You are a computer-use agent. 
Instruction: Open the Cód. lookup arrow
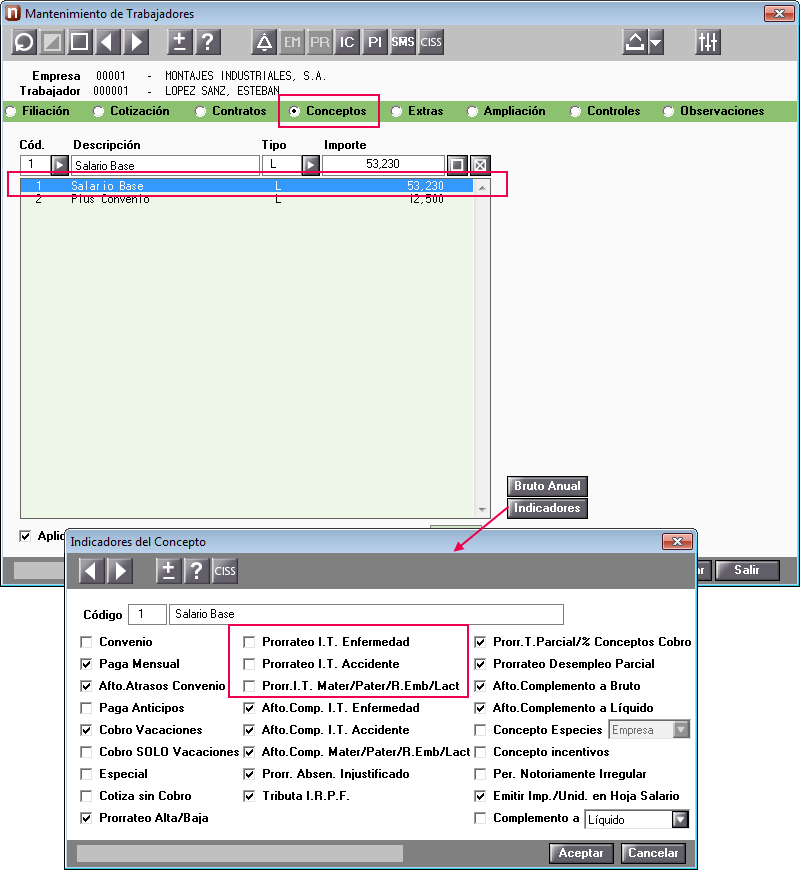click(59, 165)
